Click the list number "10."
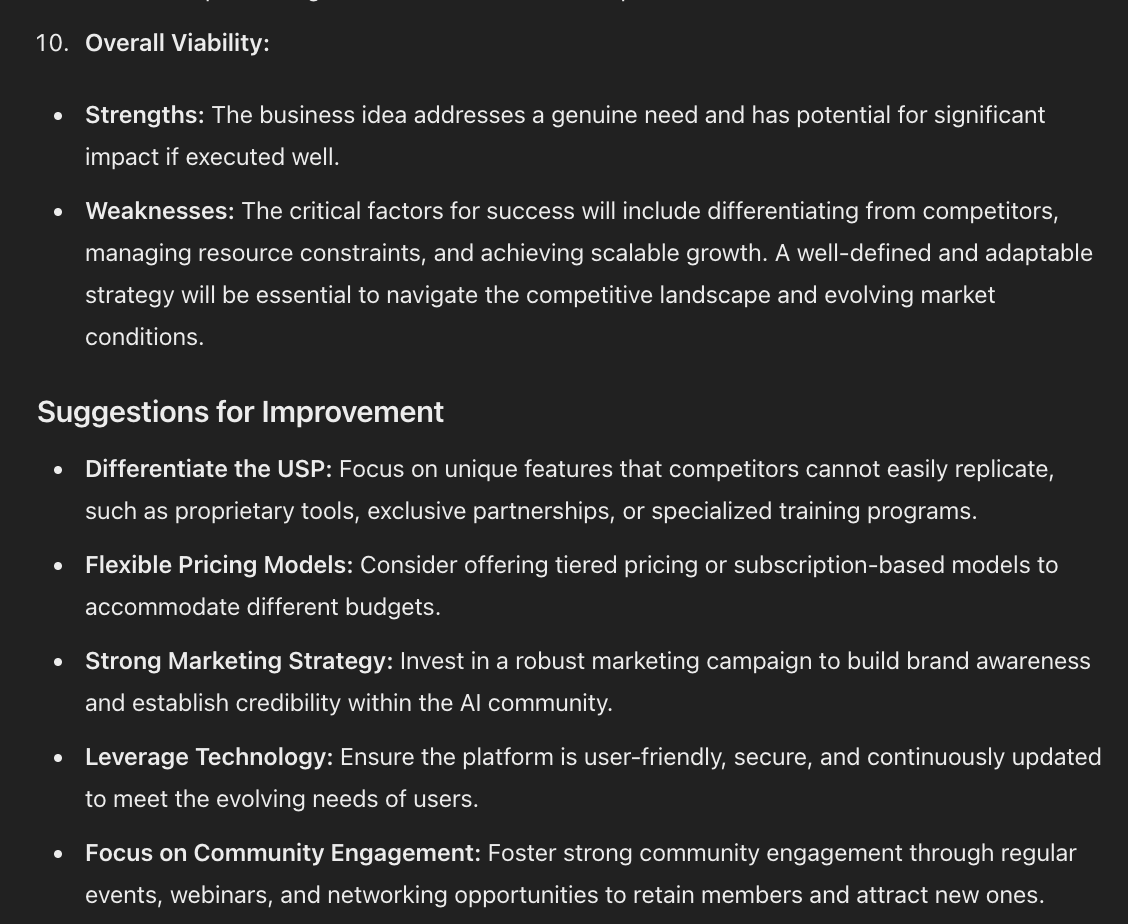This screenshot has width=1128, height=924. click(52, 43)
